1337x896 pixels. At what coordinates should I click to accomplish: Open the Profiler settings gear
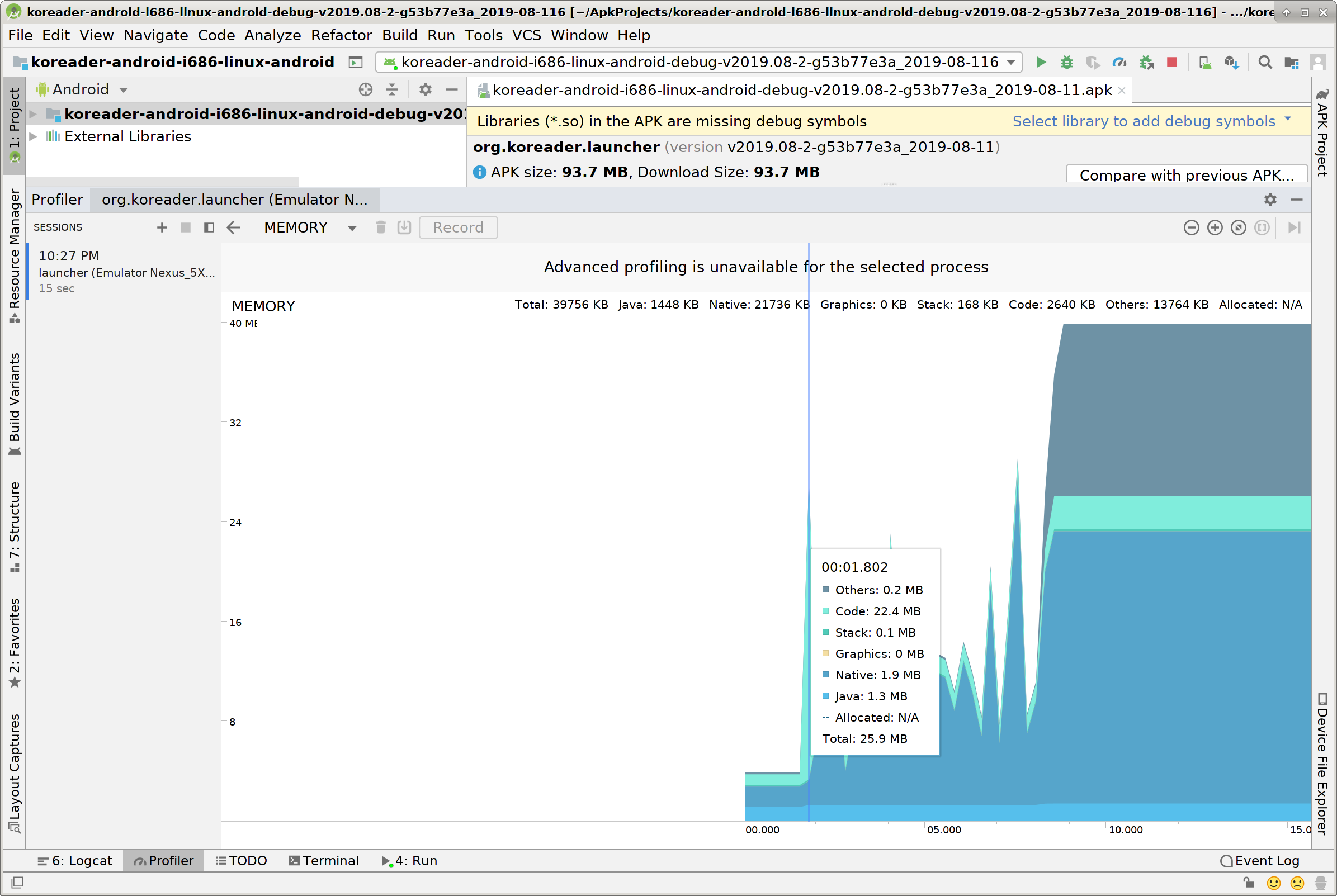coord(1270,200)
